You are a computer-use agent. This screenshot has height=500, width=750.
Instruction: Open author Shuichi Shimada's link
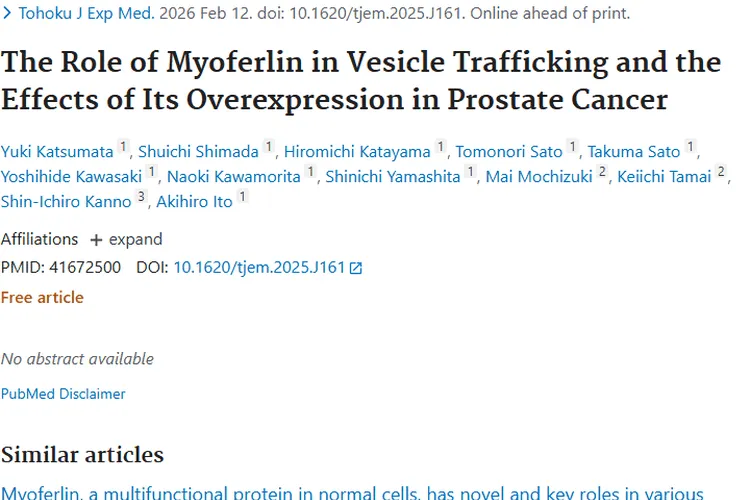[x=199, y=152]
